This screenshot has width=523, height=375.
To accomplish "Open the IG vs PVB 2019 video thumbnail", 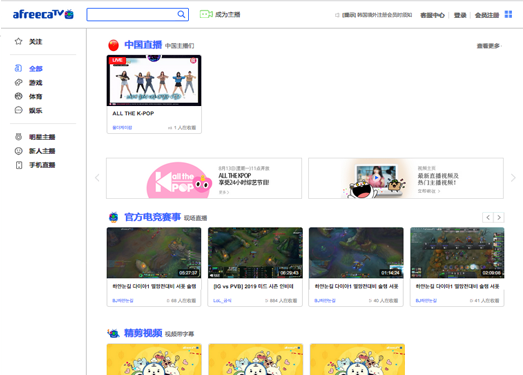I will (255, 253).
